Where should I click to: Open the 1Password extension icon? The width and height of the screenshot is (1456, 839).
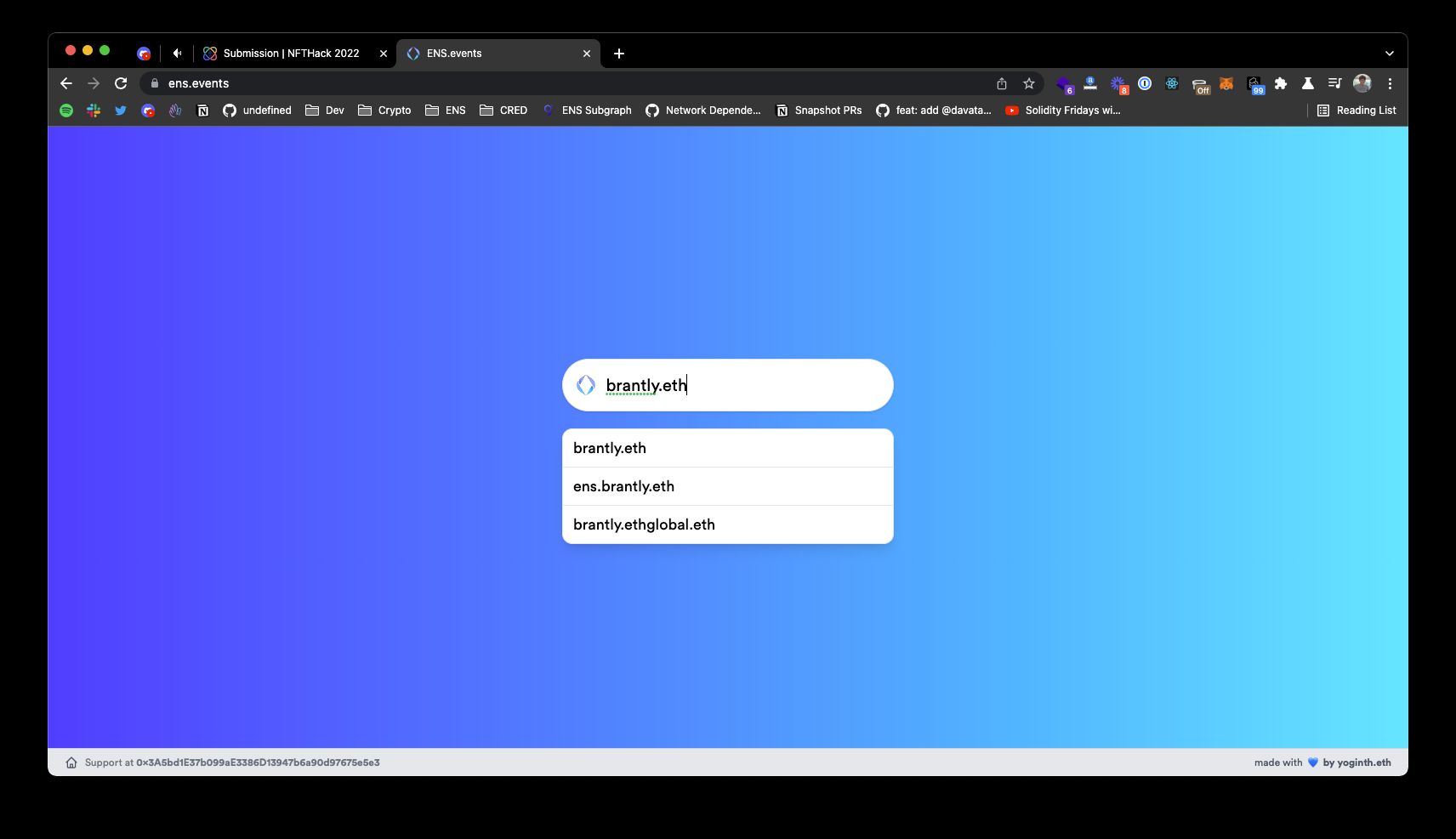(x=1145, y=83)
